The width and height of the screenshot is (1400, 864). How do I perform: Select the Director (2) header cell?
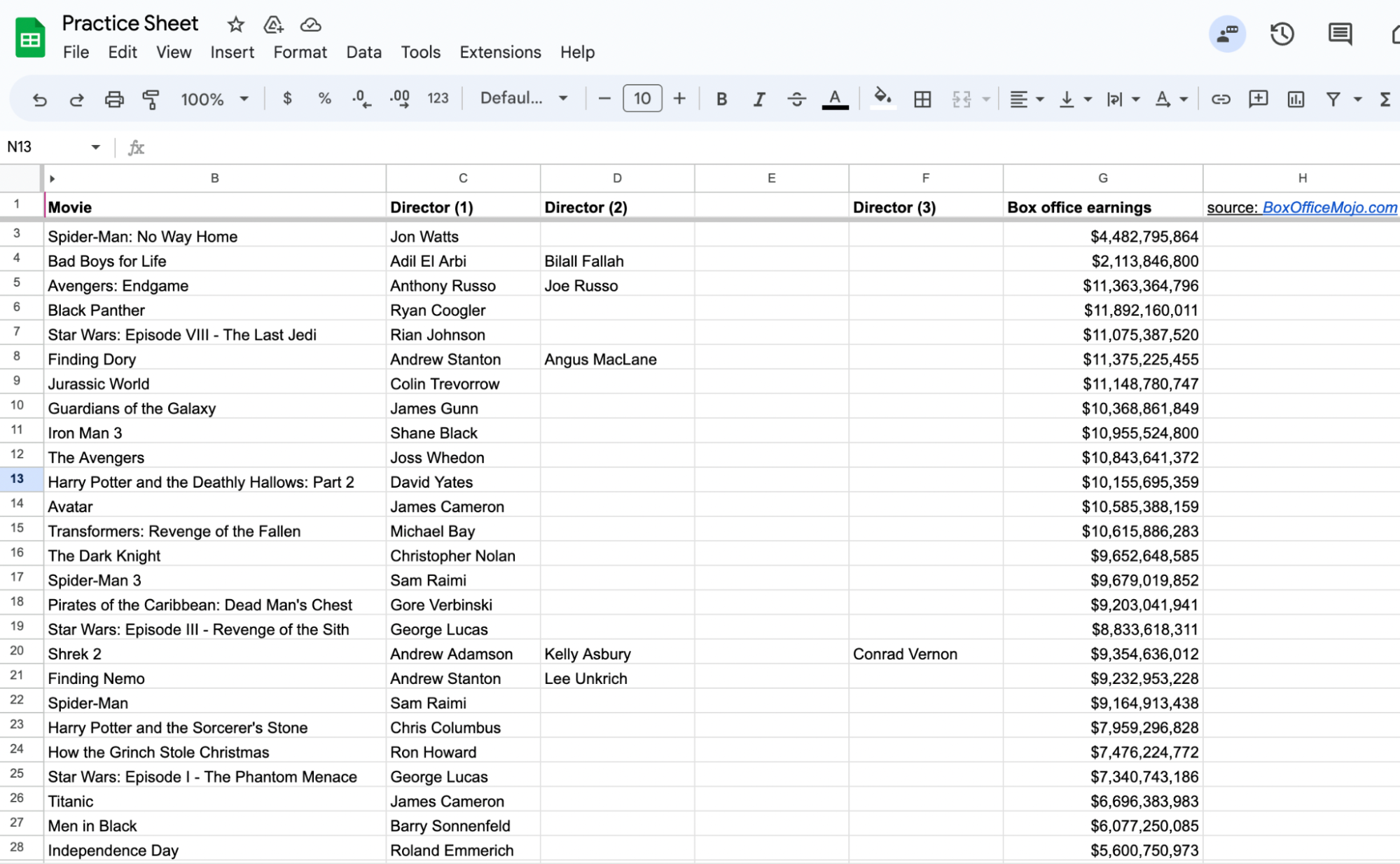(617, 207)
